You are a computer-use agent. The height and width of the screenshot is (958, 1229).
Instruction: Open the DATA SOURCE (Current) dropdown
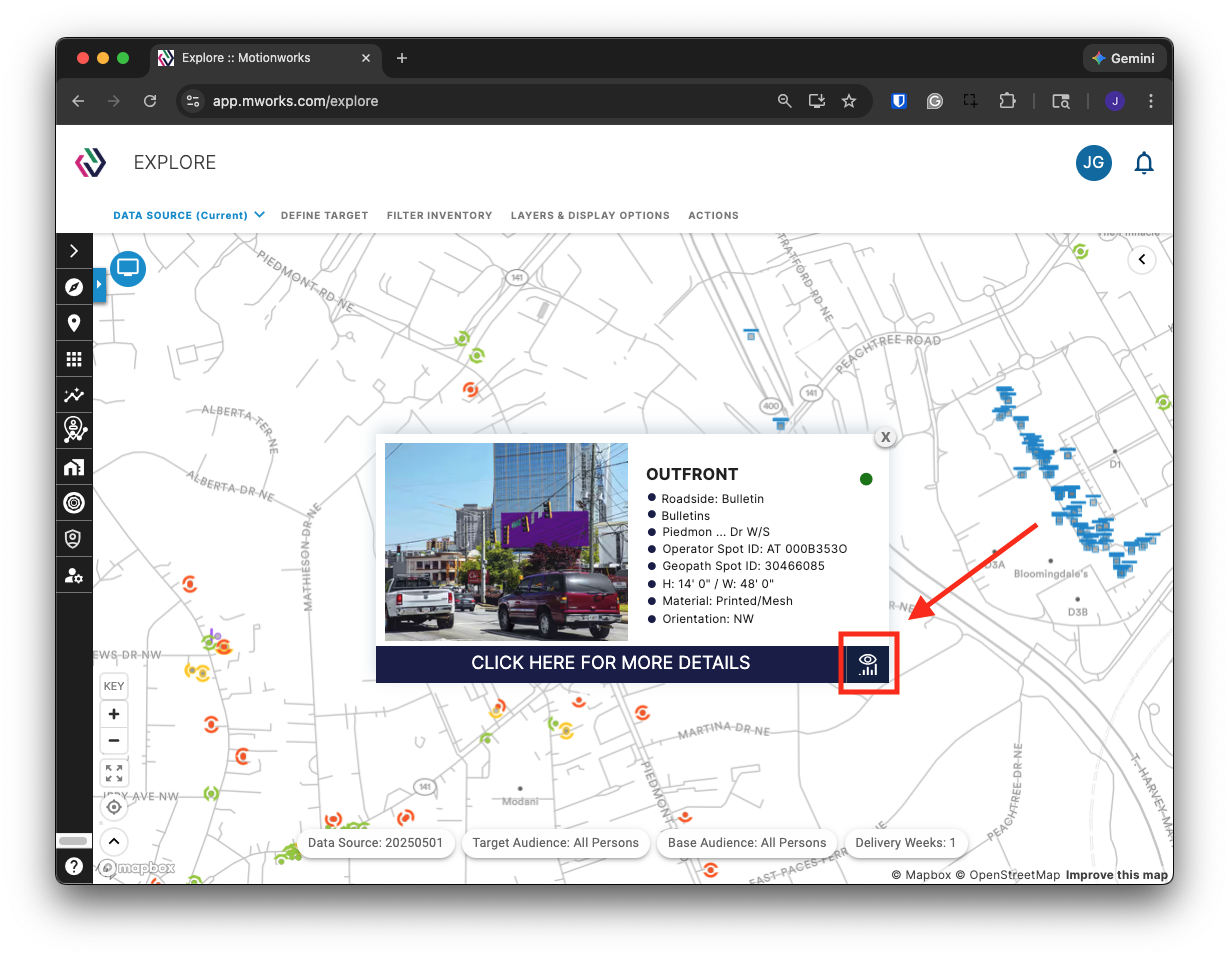(189, 215)
